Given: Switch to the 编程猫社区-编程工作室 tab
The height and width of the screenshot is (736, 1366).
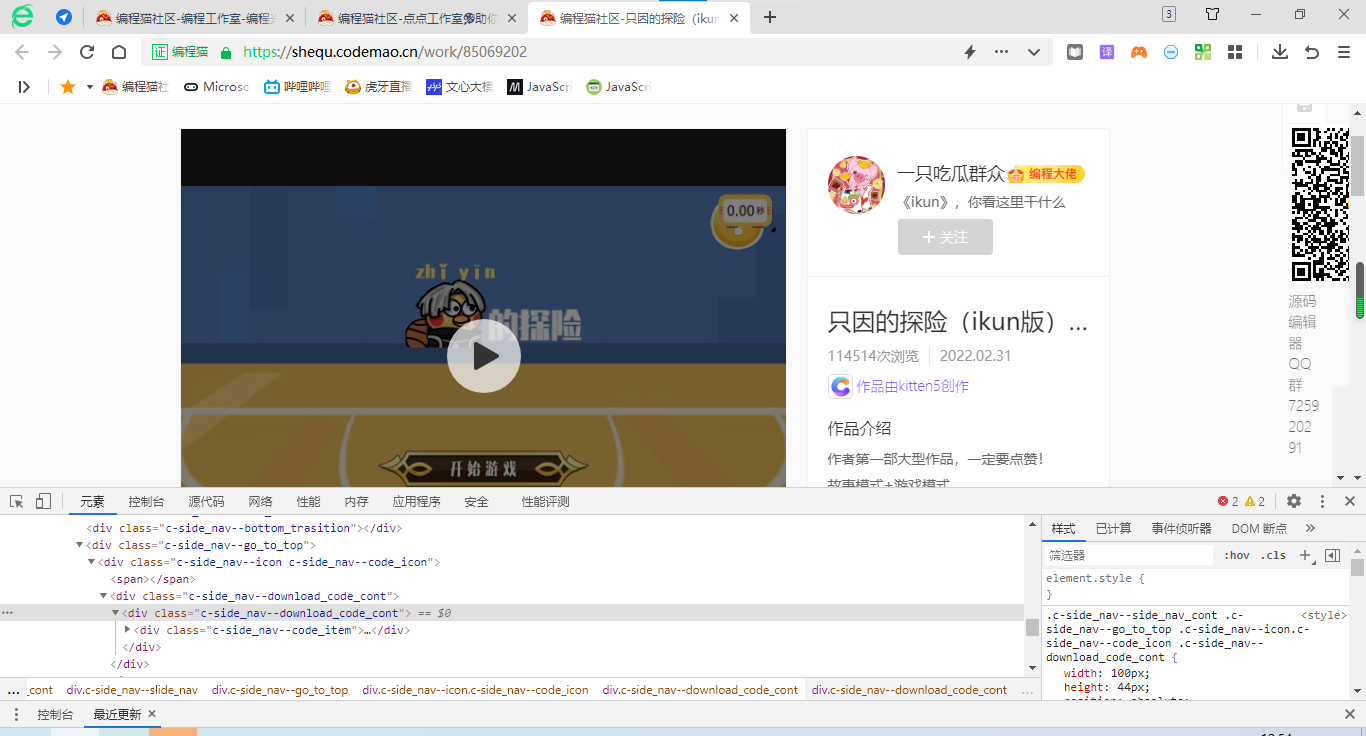Looking at the screenshot, I should point(193,17).
